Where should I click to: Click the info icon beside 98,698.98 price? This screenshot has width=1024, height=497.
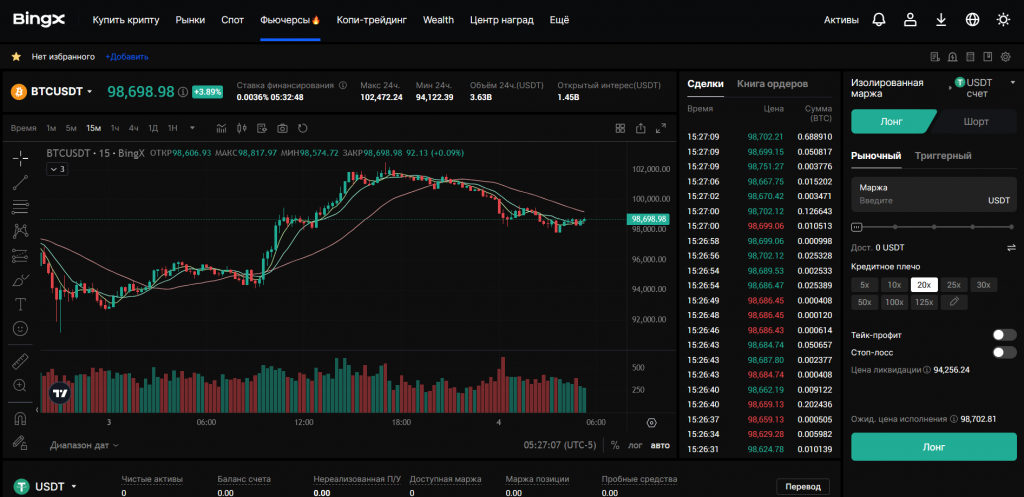183,91
